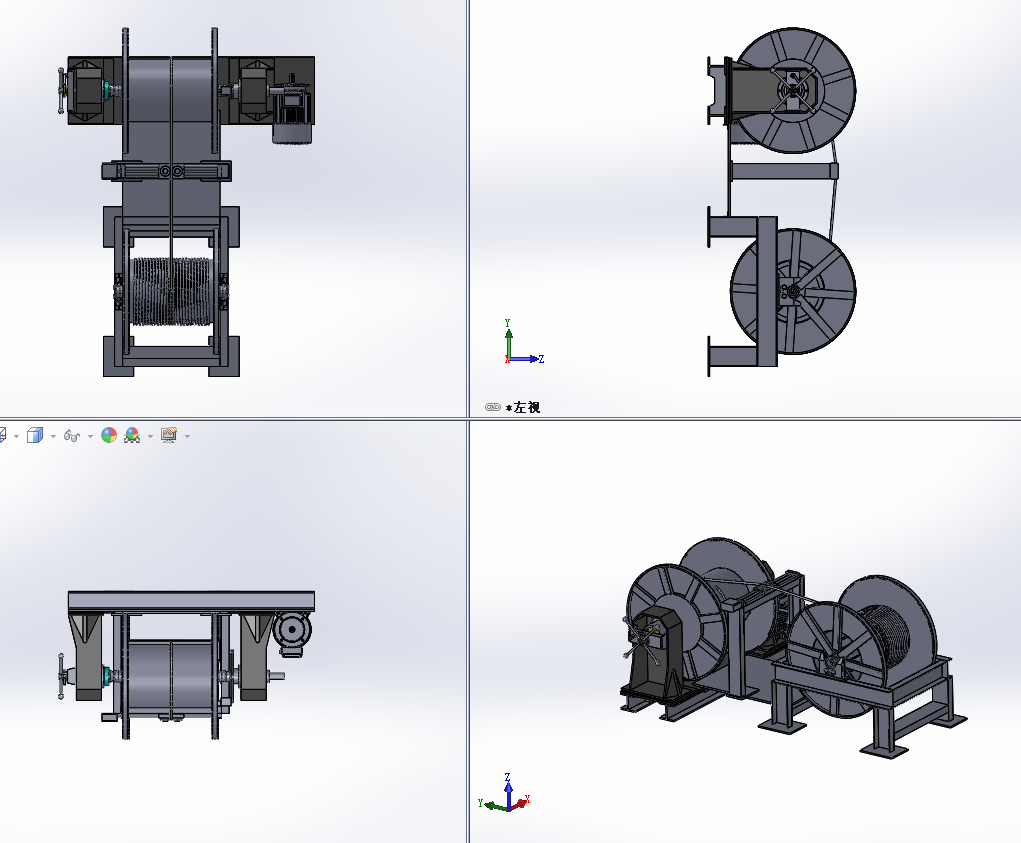1021x843 pixels.
Task: Click the Hide/Show Items glasses icon
Action: tap(72, 435)
